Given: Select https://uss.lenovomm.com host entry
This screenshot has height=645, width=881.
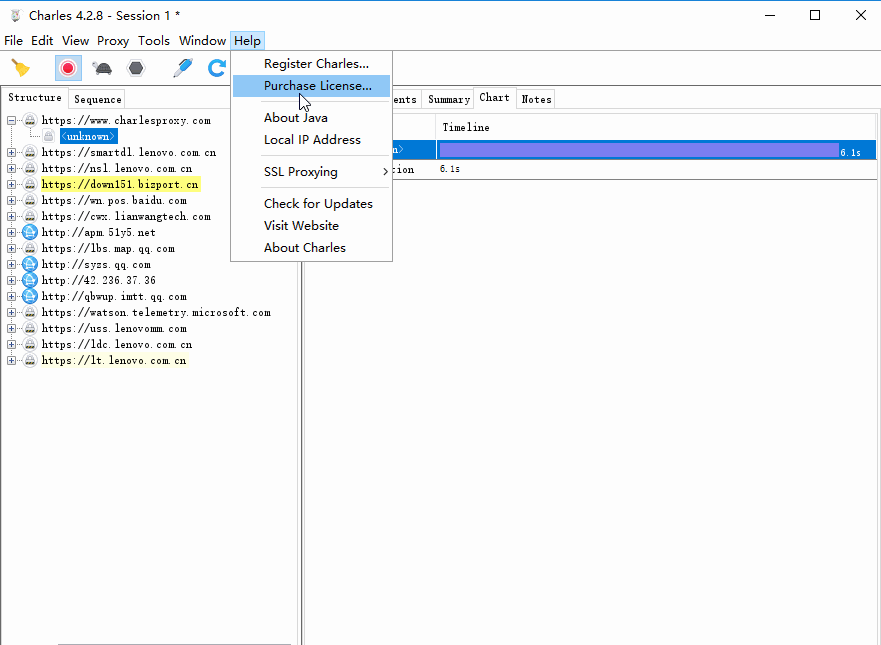Looking at the screenshot, I should 114,328.
